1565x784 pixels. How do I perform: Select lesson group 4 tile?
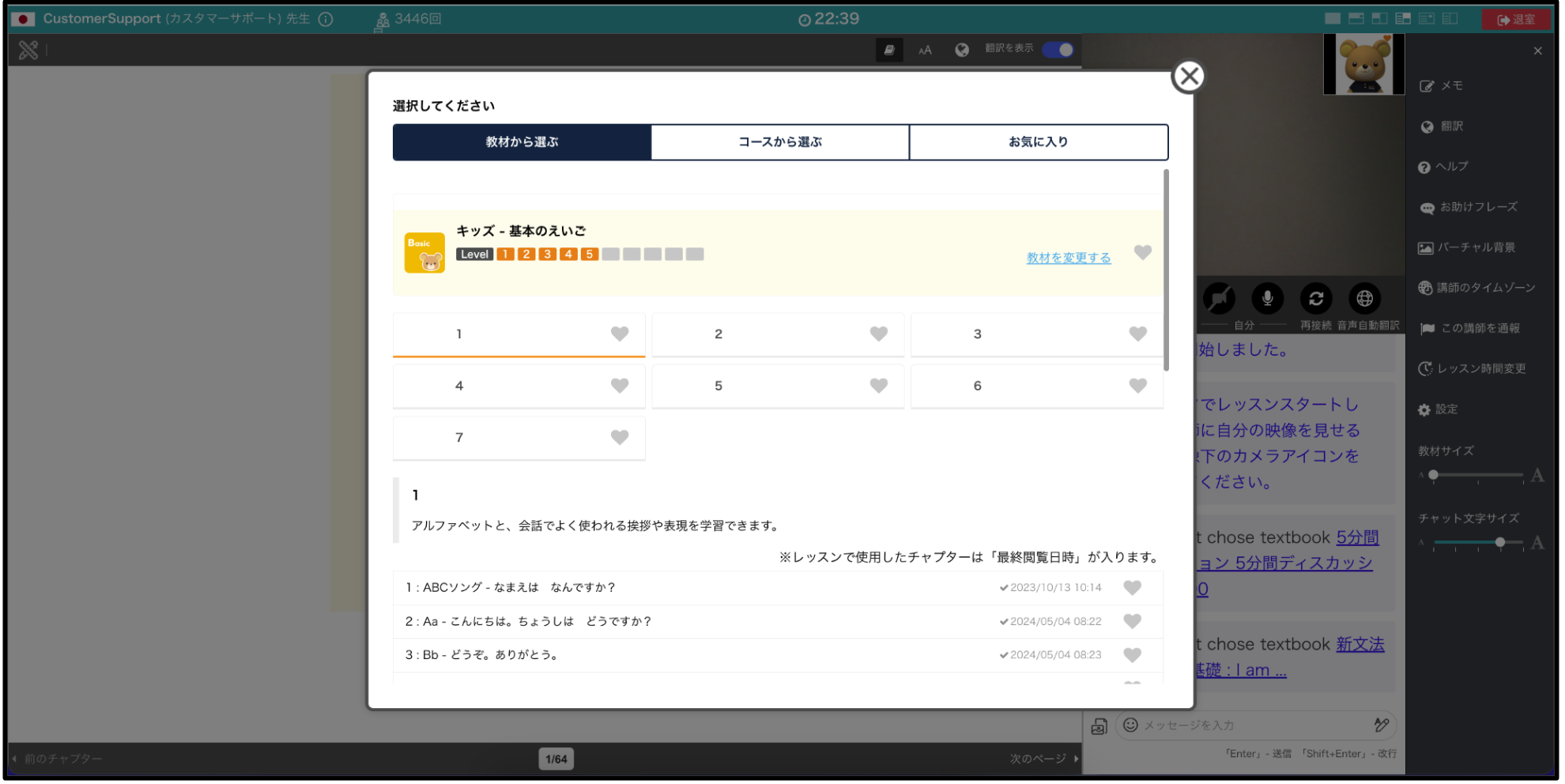tap(519, 386)
